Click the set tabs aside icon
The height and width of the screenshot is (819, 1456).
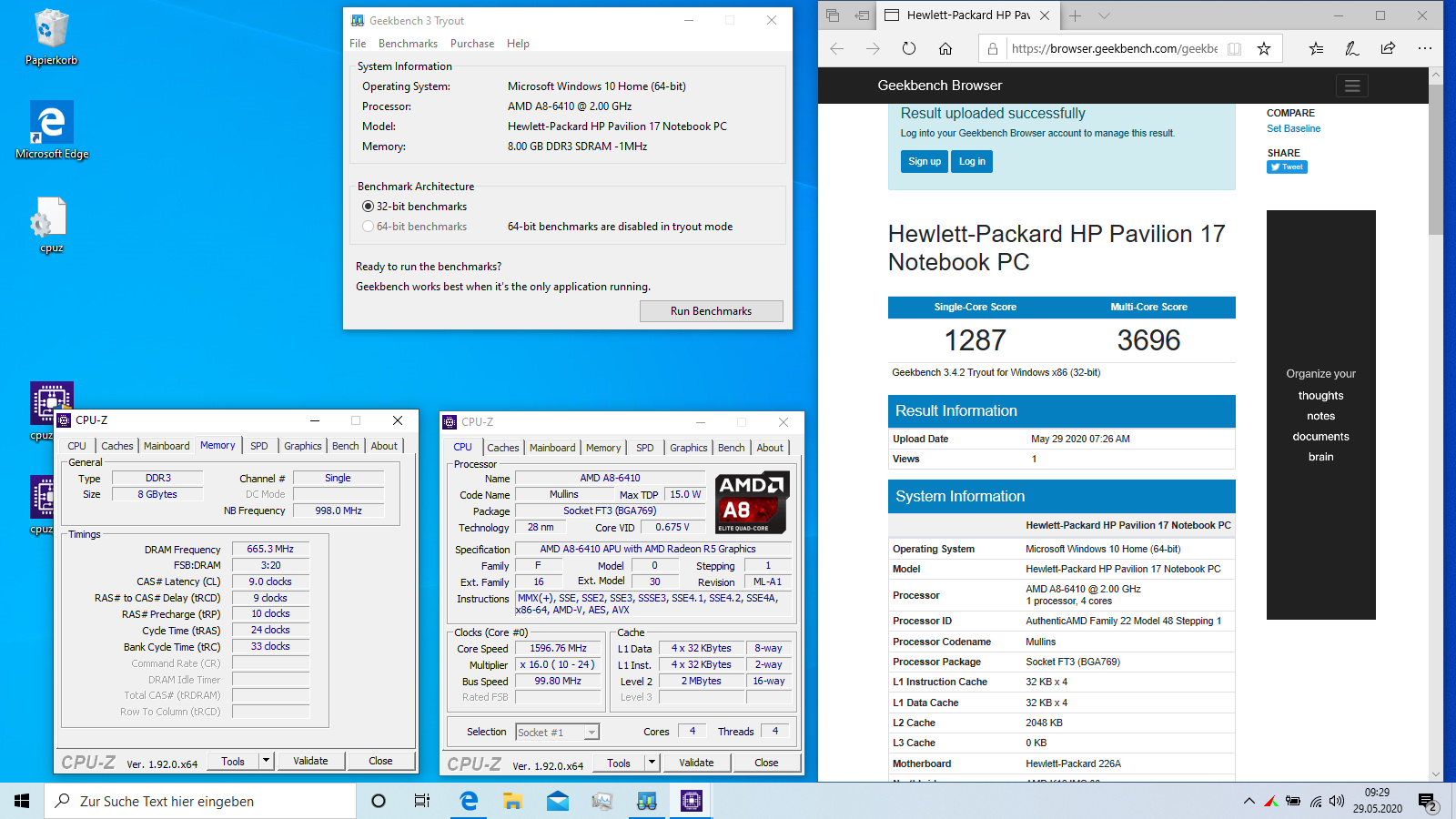pyautogui.click(x=862, y=15)
